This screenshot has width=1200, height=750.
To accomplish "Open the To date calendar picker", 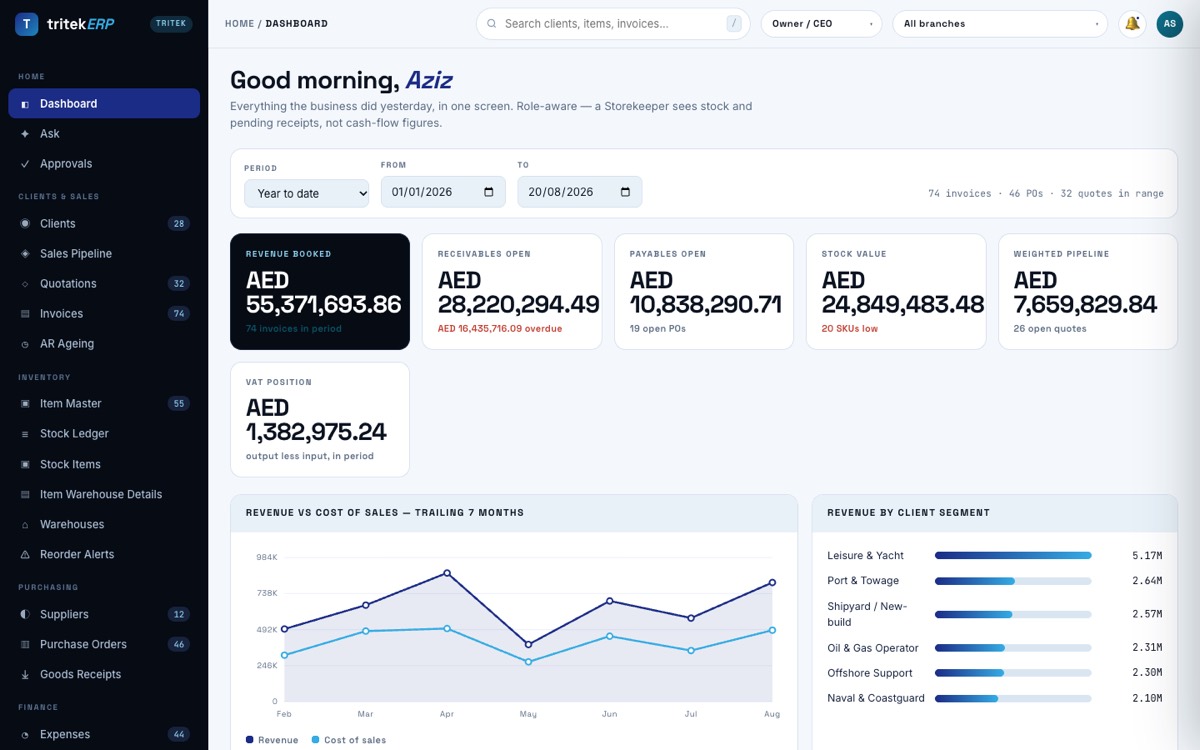I will [x=626, y=192].
